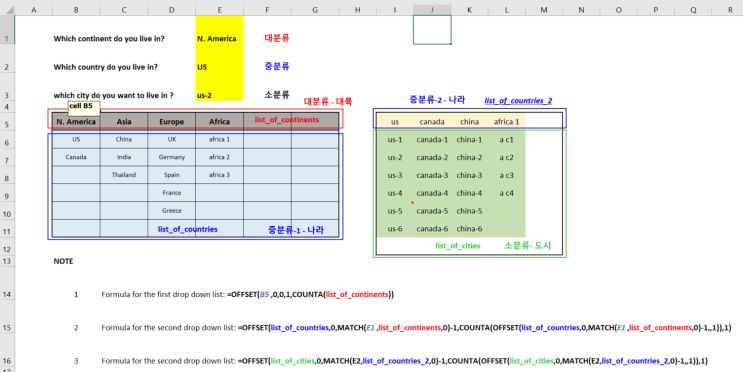Click the Greece cell
This screenshot has height=372, width=743.
pos(172,210)
